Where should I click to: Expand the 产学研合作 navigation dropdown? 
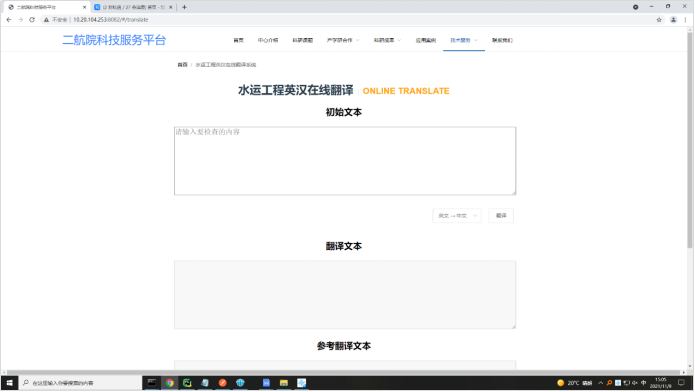343,40
